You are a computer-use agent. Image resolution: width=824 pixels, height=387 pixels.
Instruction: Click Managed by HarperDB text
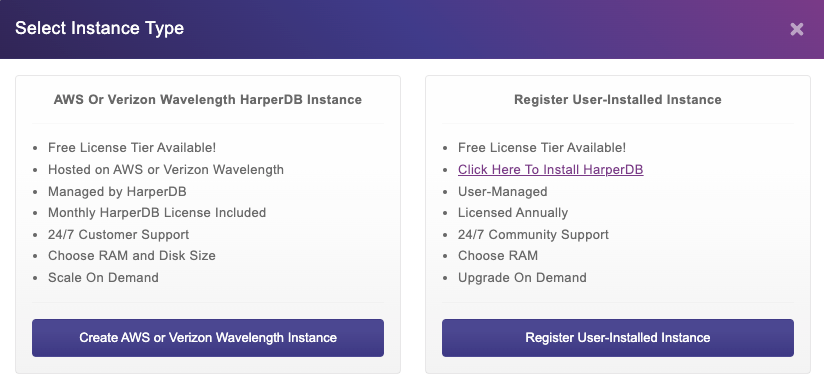(117, 191)
